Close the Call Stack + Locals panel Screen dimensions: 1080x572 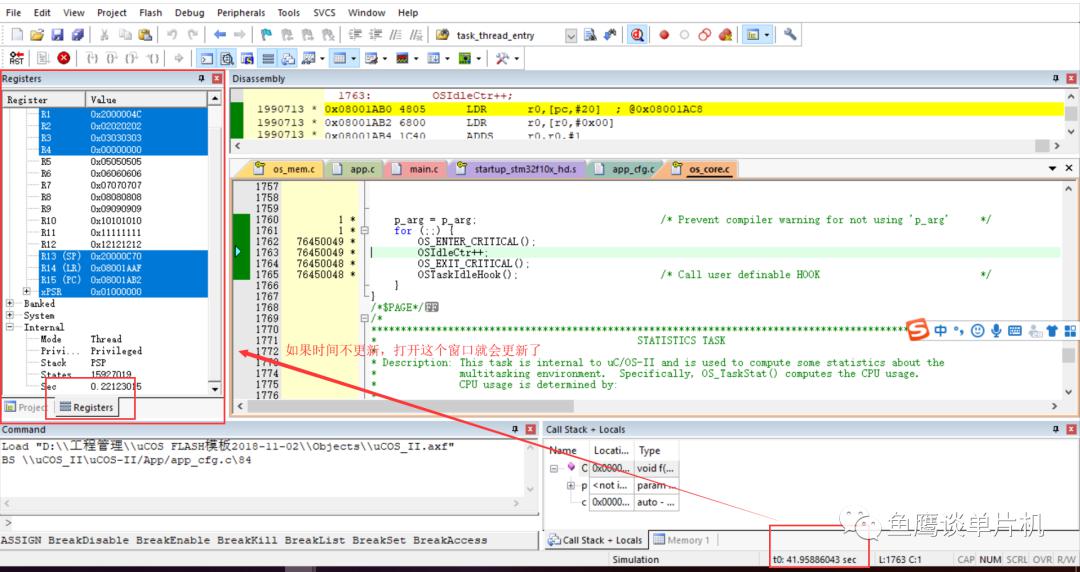(x=1071, y=429)
